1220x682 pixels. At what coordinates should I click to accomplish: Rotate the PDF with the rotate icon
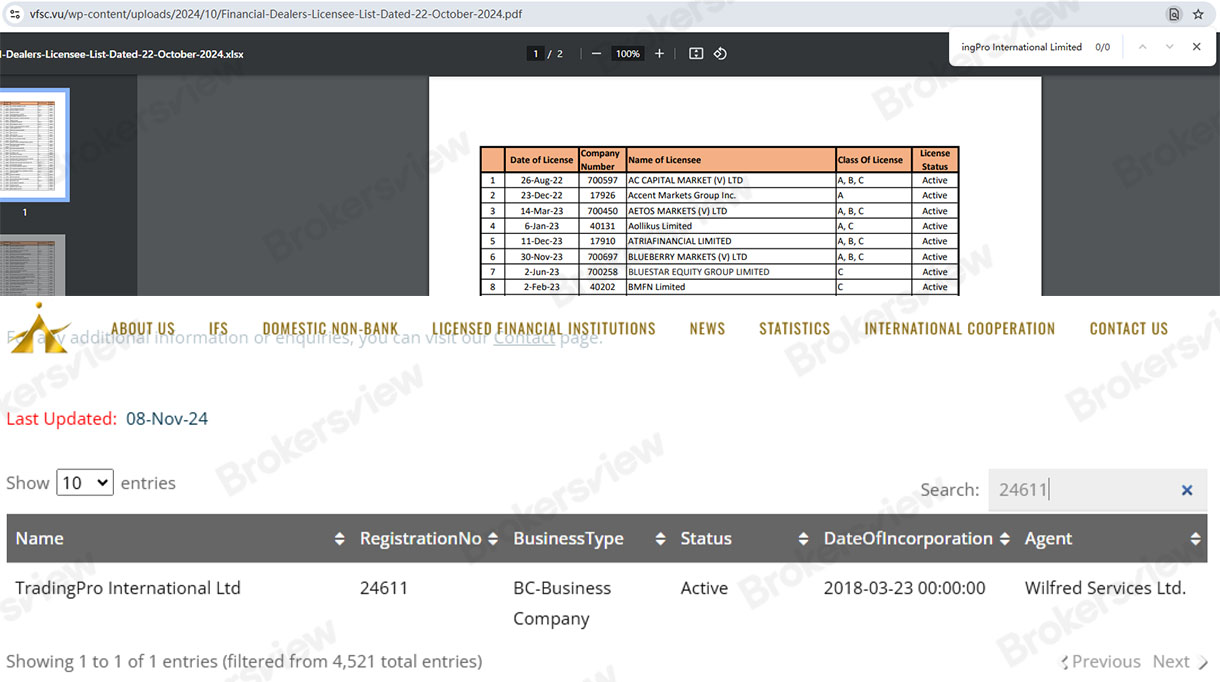720,54
